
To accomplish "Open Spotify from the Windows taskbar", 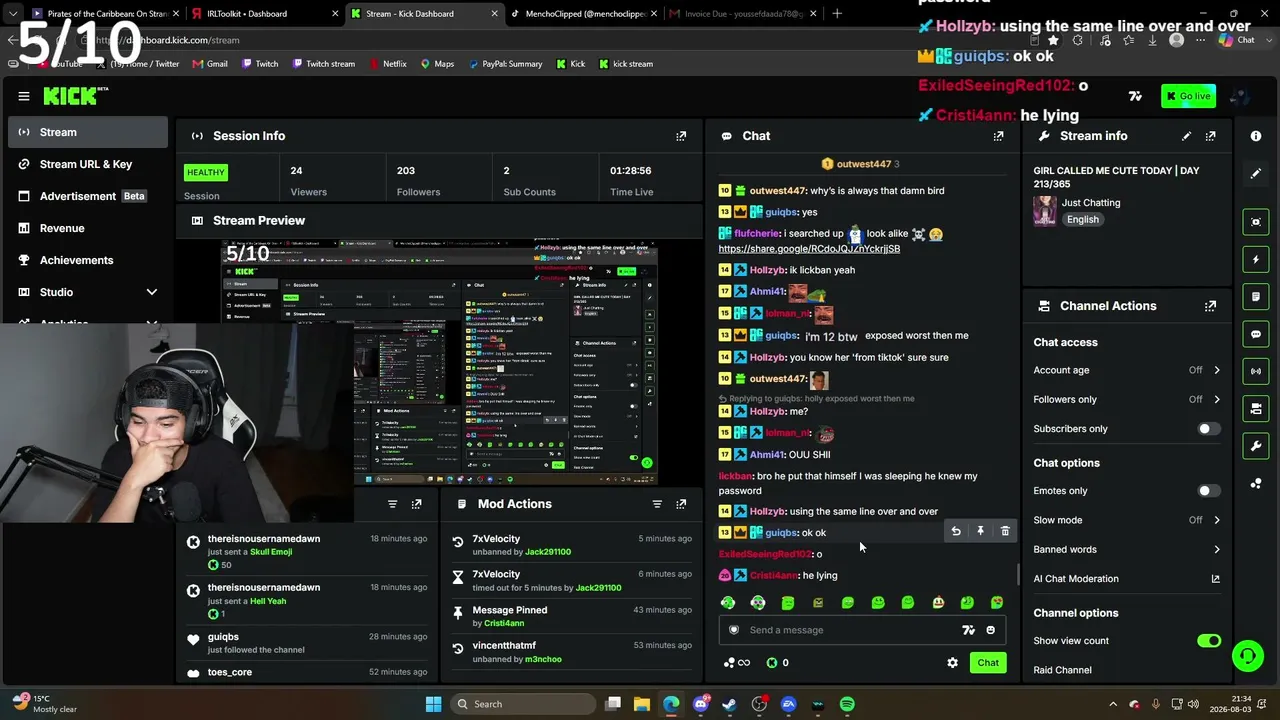I will pyautogui.click(x=847, y=704).
